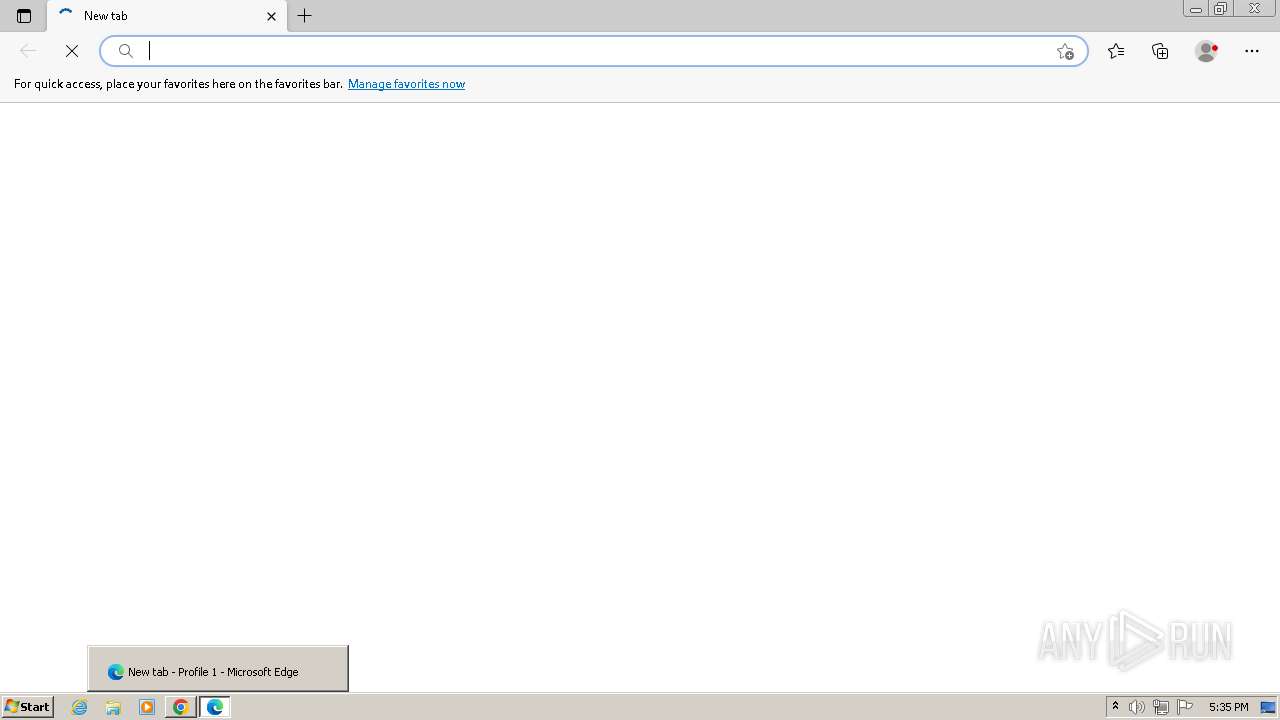Screen dimensions: 1280x720
Task: Click the Windows Start button
Action: (x=27, y=707)
